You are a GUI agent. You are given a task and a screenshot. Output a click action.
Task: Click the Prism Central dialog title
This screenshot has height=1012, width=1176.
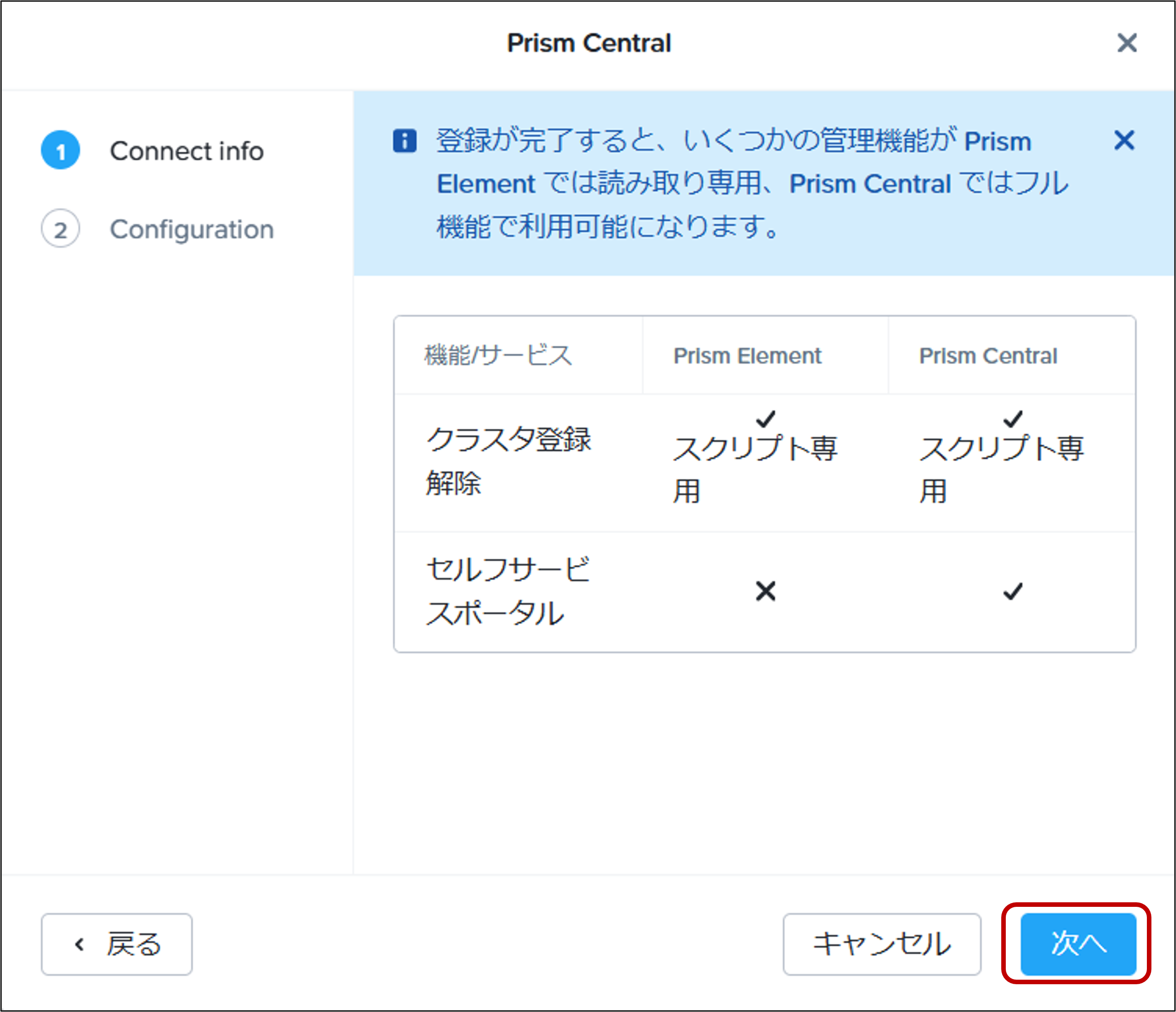click(589, 43)
